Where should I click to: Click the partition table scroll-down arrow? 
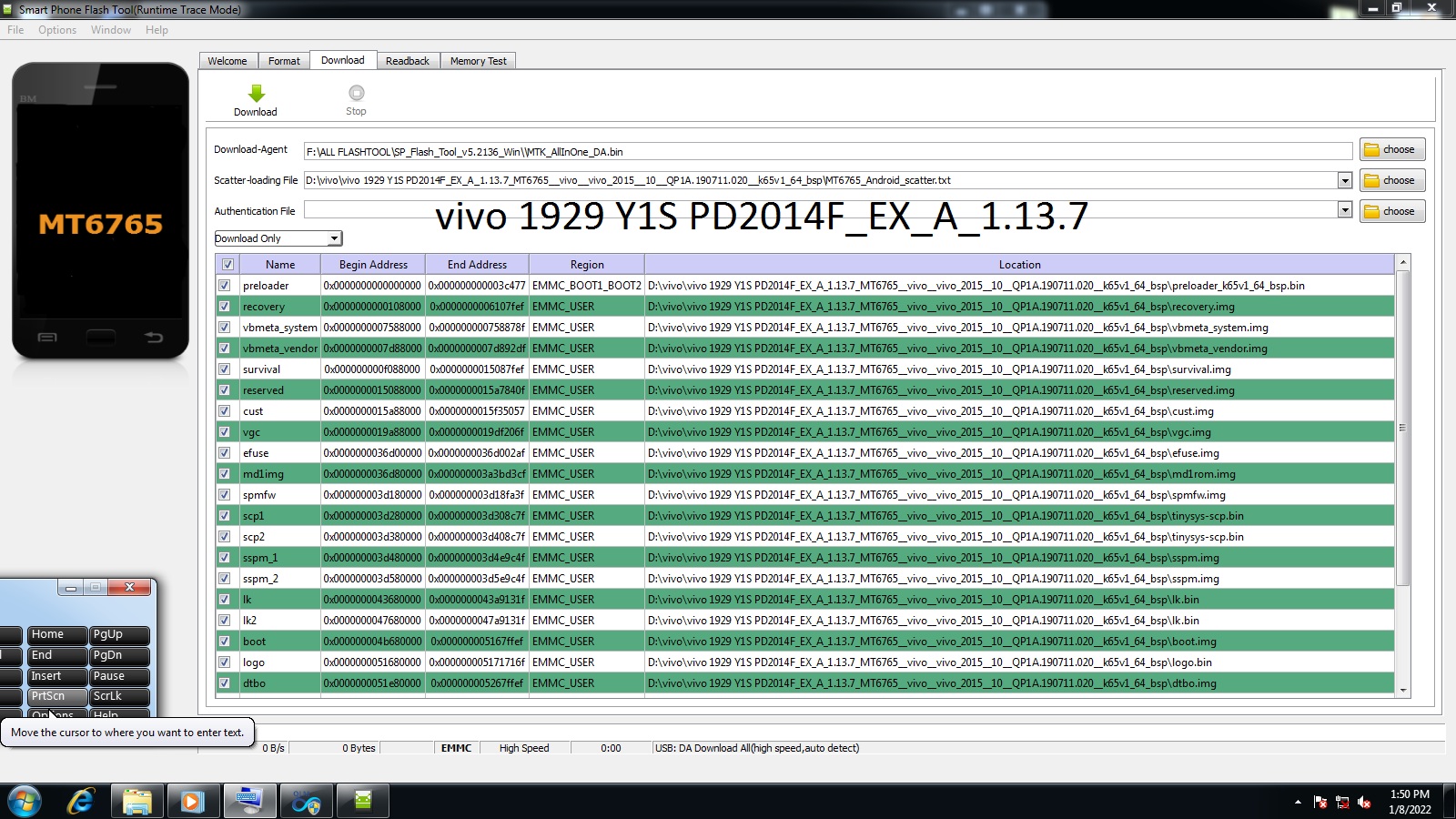pos(1403,691)
